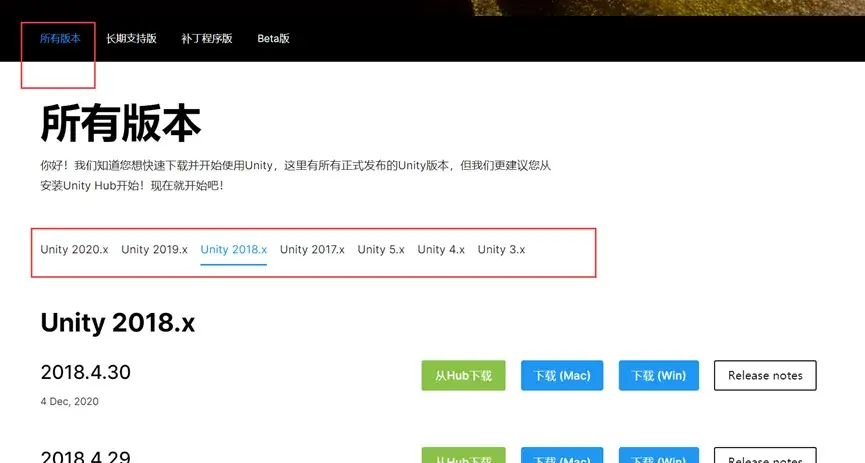Download 2018.4.30 for Mac
The image size is (865, 463).
point(562,375)
